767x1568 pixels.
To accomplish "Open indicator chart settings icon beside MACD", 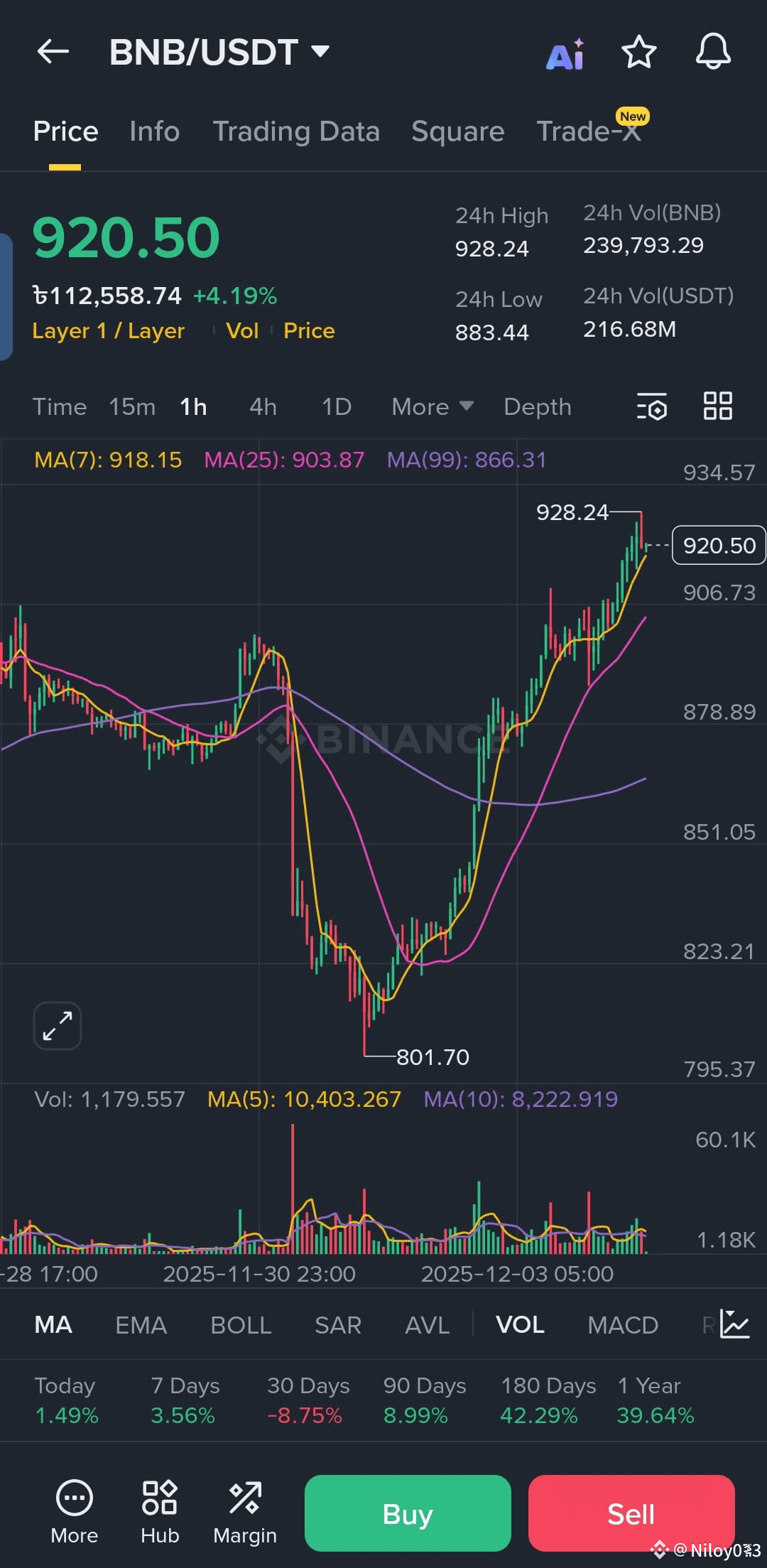I will click(x=734, y=1324).
